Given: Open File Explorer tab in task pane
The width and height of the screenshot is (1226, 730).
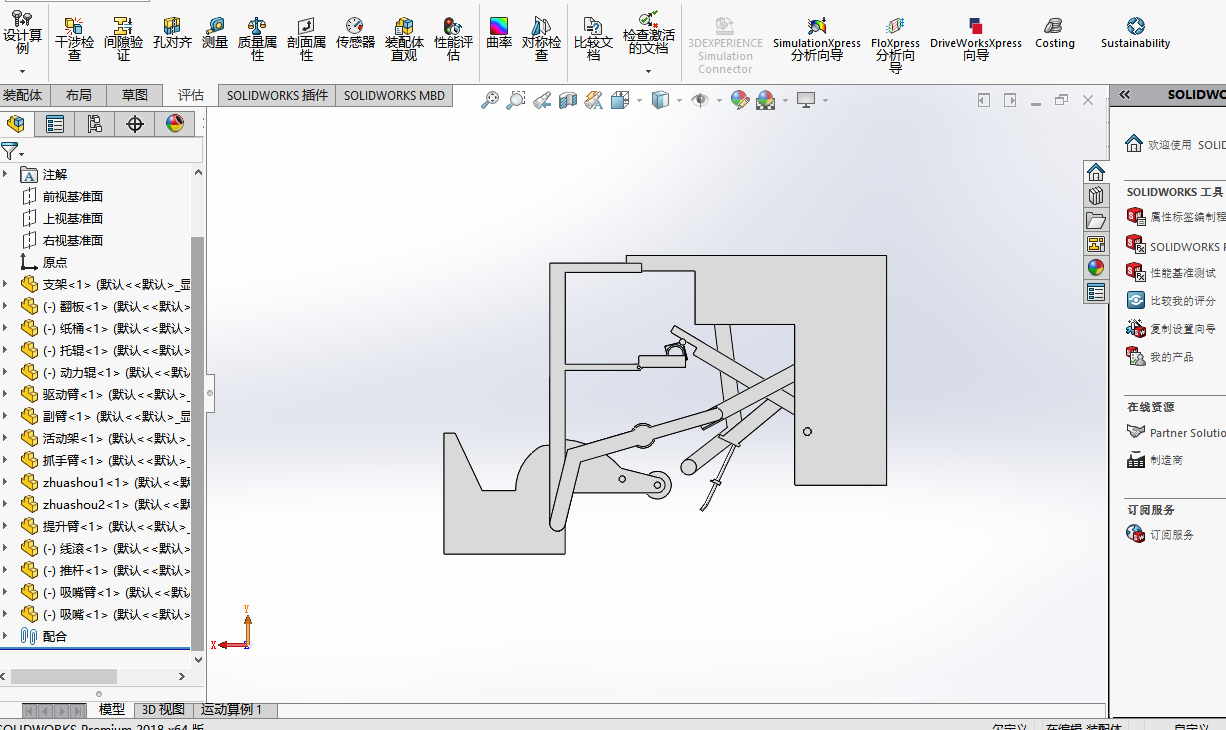Looking at the screenshot, I should (1096, 220).
